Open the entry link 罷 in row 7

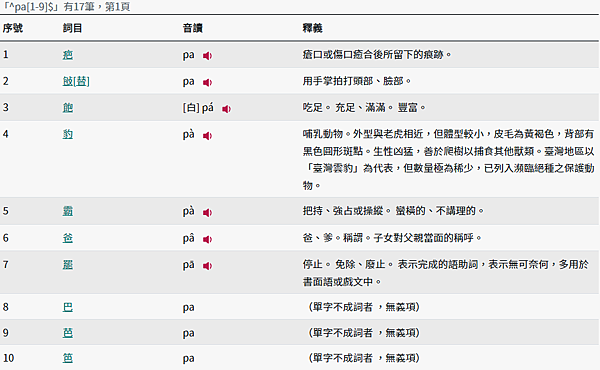[x=68, y=264]
